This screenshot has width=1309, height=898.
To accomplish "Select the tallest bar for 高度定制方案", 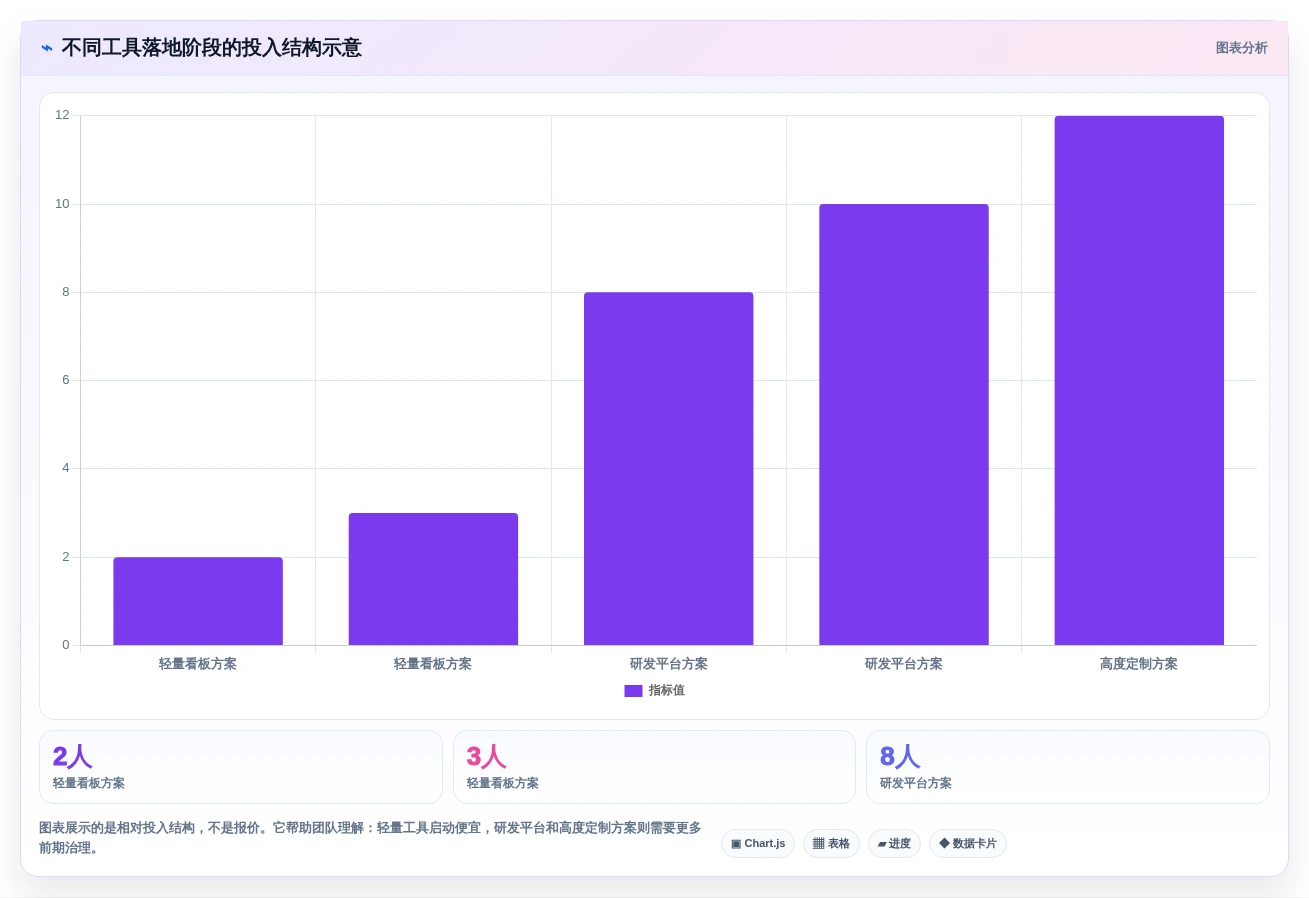I will 1139,381.
